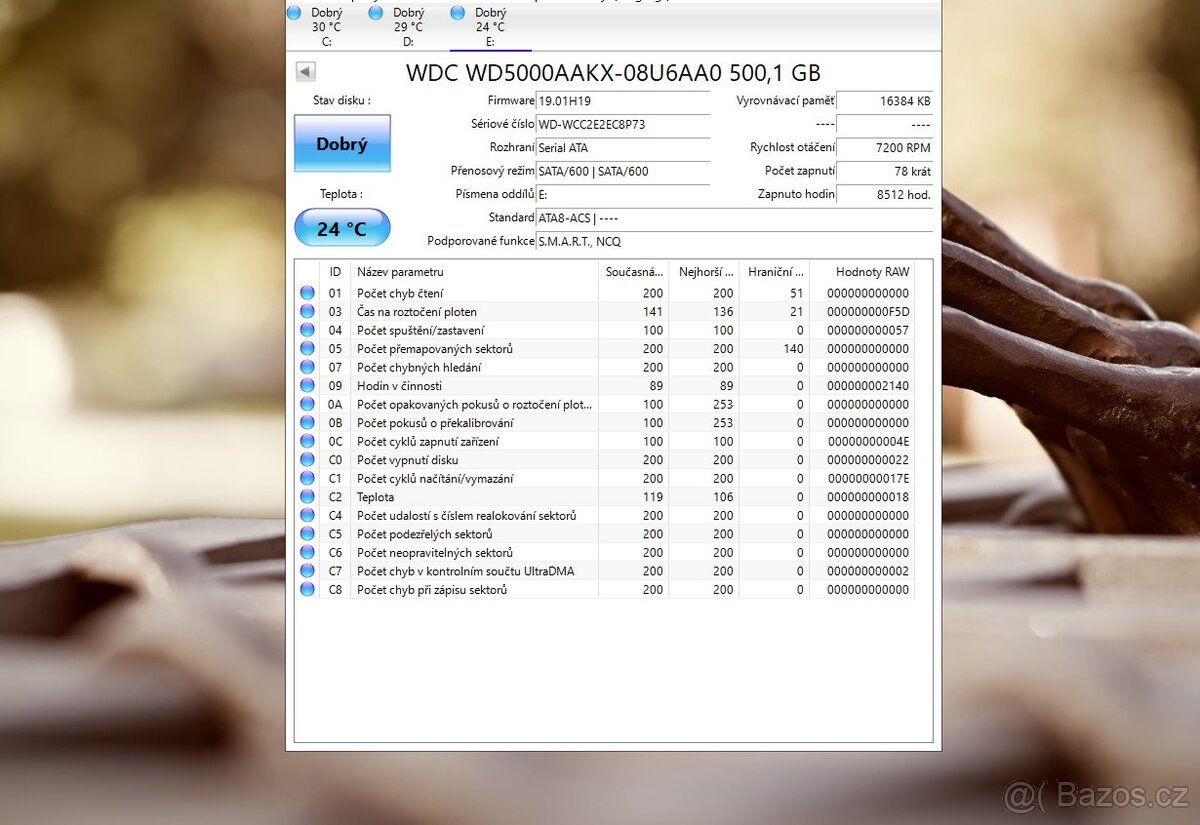Click Podporované funkce field S.M.A.R.T., NCQ
1200x825 pixels.
(x=735, y=242)
